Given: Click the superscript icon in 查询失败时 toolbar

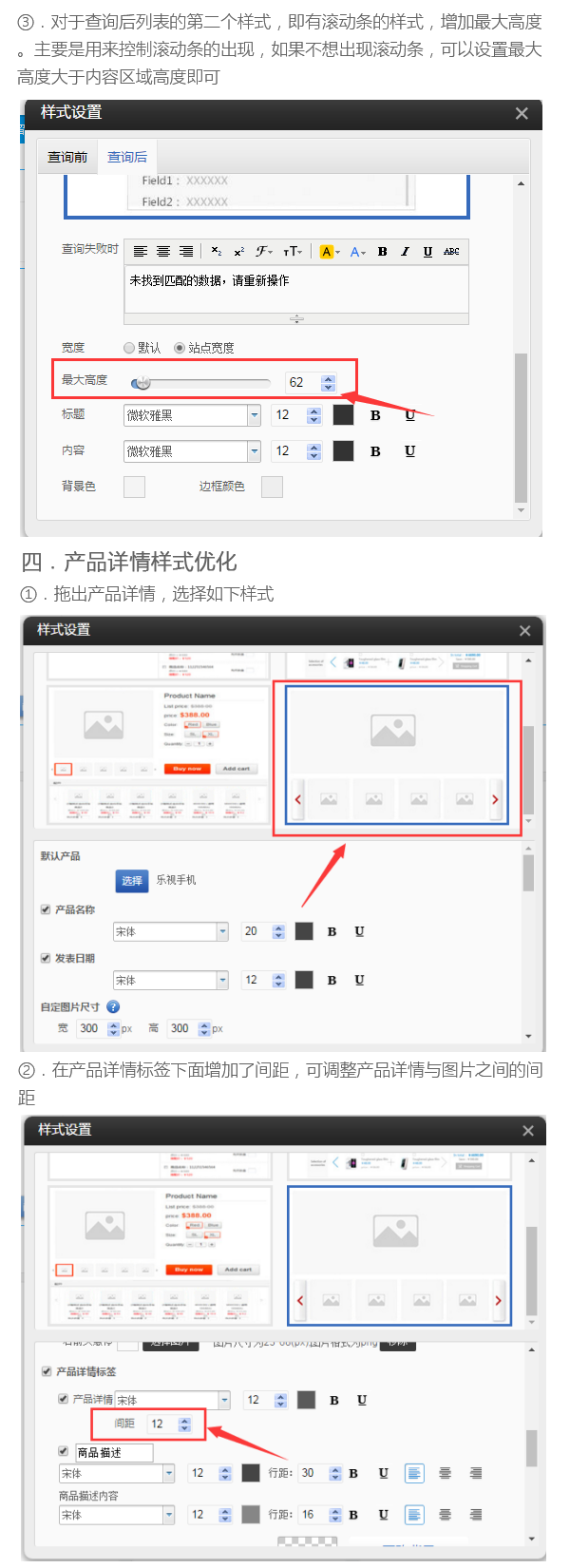Looking at the screenshot, I should point(238,252).
